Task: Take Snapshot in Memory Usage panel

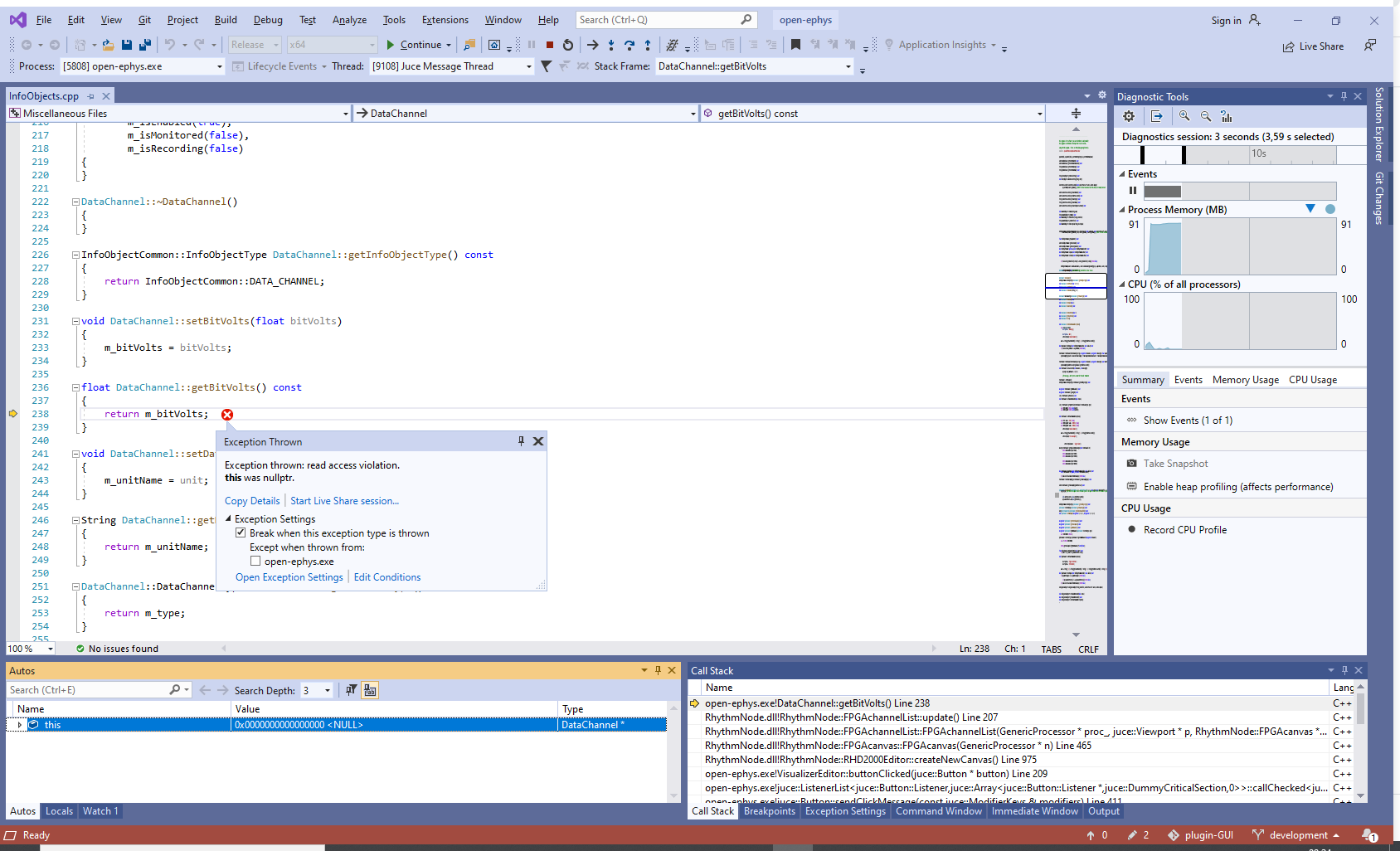Action: [1174, 463]
